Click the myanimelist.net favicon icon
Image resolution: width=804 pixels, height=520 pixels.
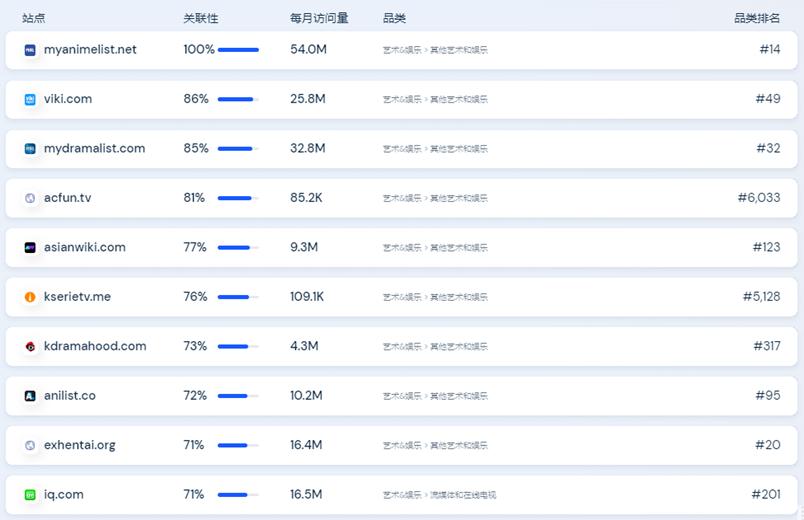30,50
